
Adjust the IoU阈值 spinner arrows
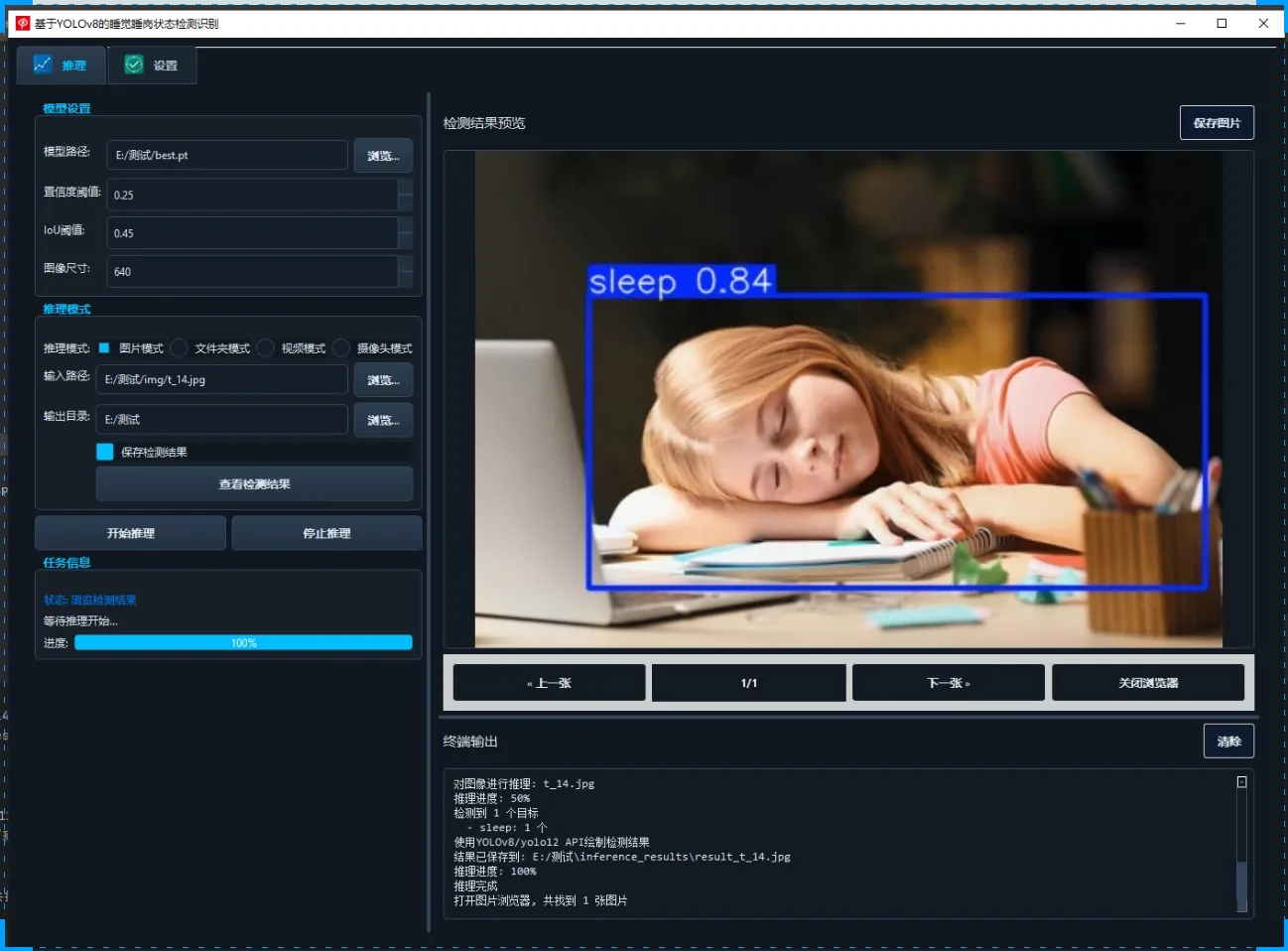click(405, 233)
